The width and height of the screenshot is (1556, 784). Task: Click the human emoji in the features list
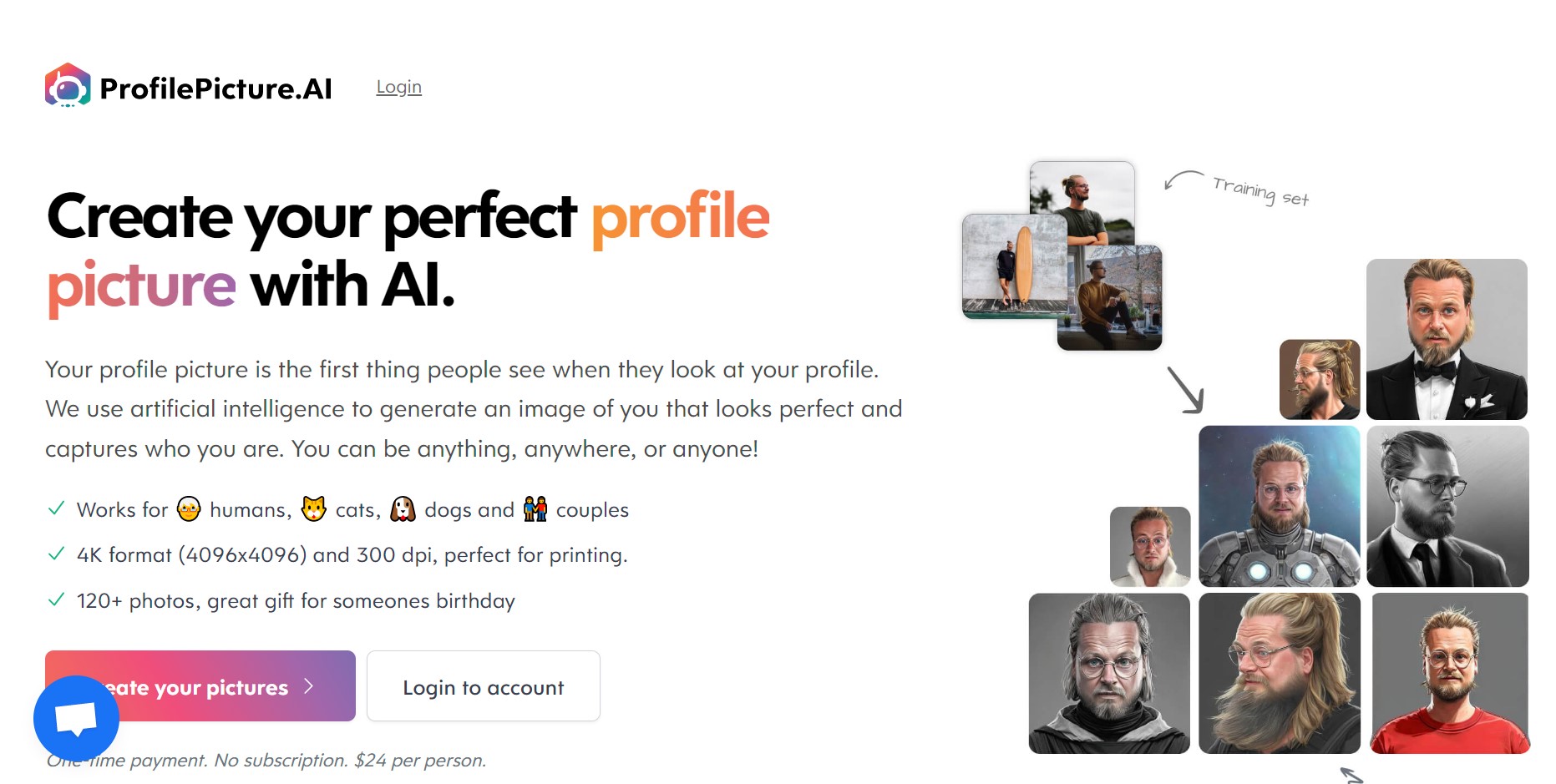[x=188, y=509]
